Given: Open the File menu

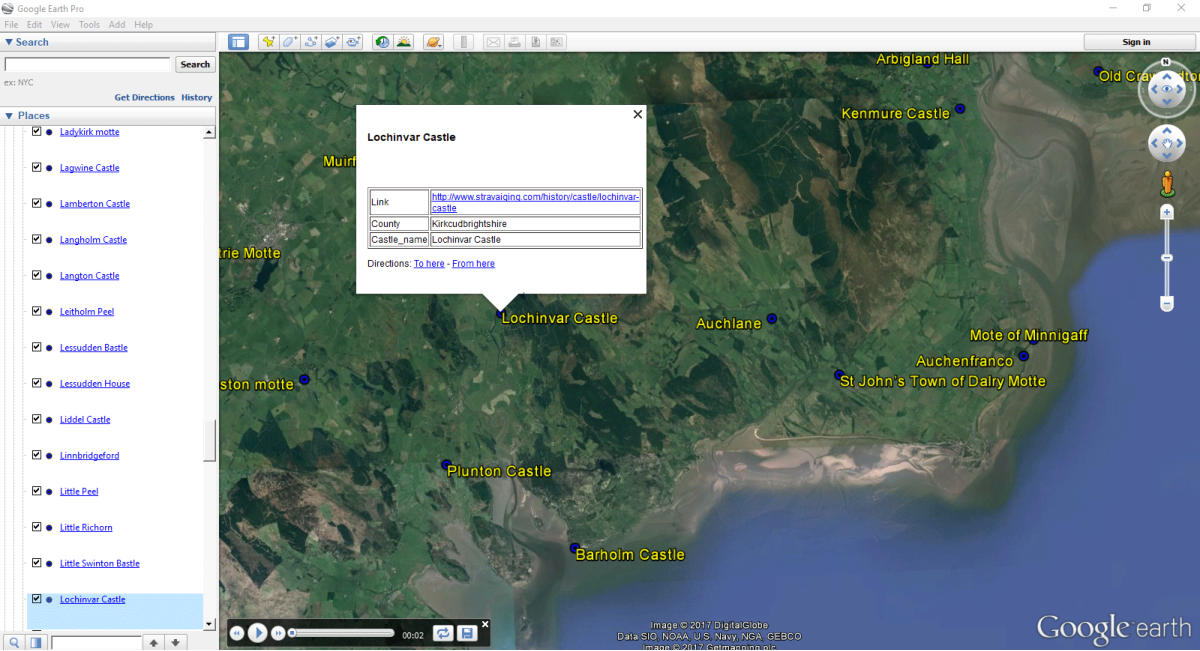Looking at the screenshot, I should pyautogui.click(x=11, y=24).
